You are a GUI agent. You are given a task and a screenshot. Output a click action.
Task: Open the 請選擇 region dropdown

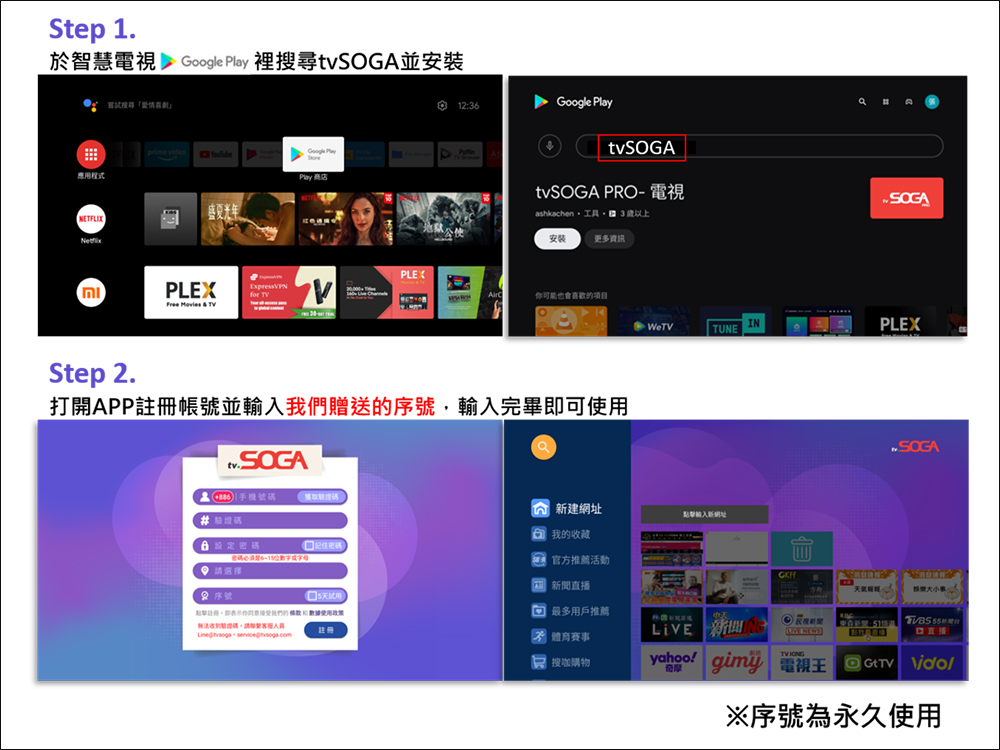270,570
